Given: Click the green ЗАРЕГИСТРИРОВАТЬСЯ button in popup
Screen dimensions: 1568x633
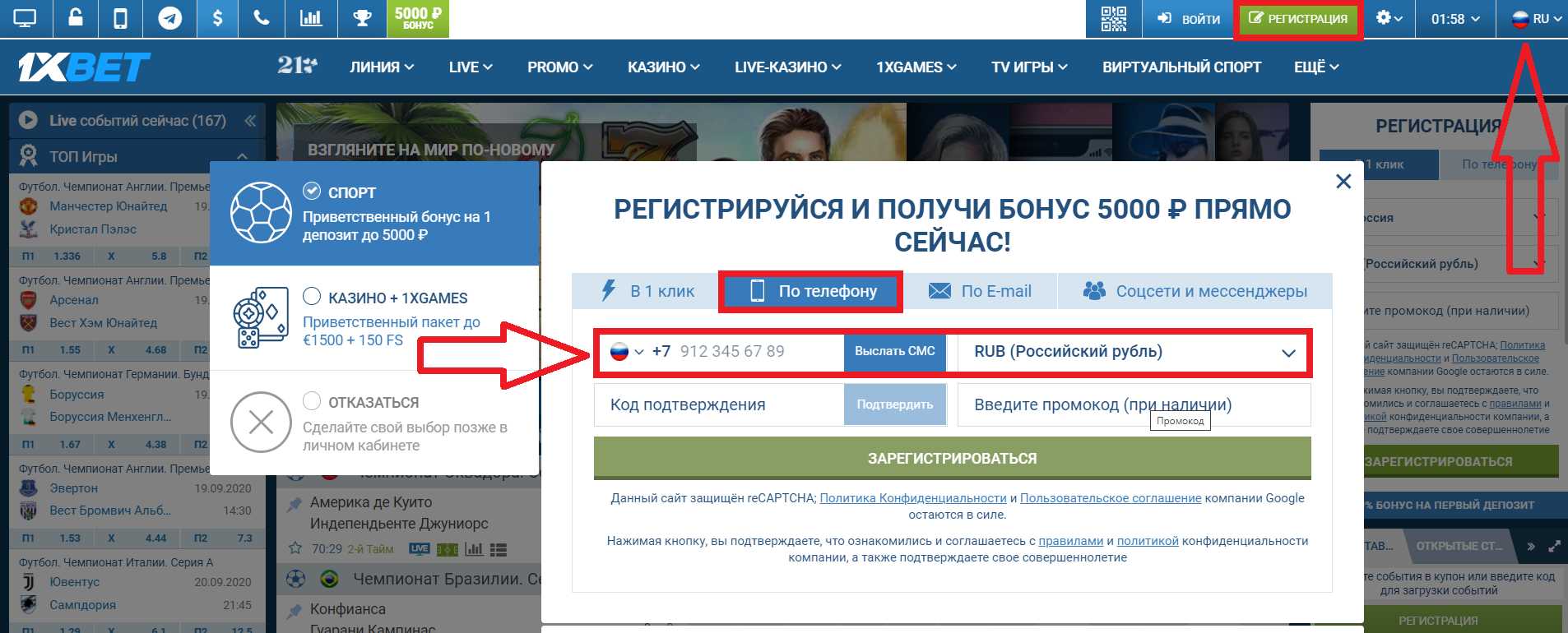Looking at the screenshot, I should [952, 458].
